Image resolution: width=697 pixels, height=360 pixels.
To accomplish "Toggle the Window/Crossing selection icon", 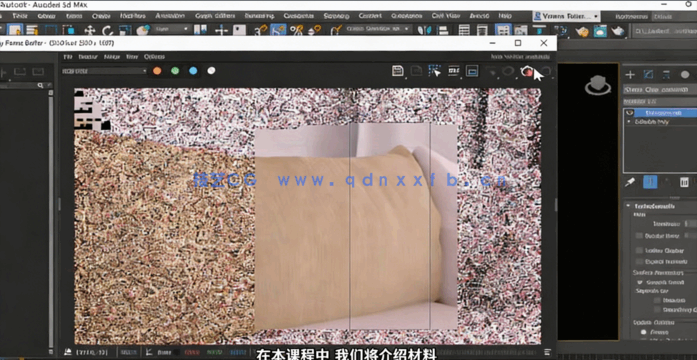I will point(68,30).
